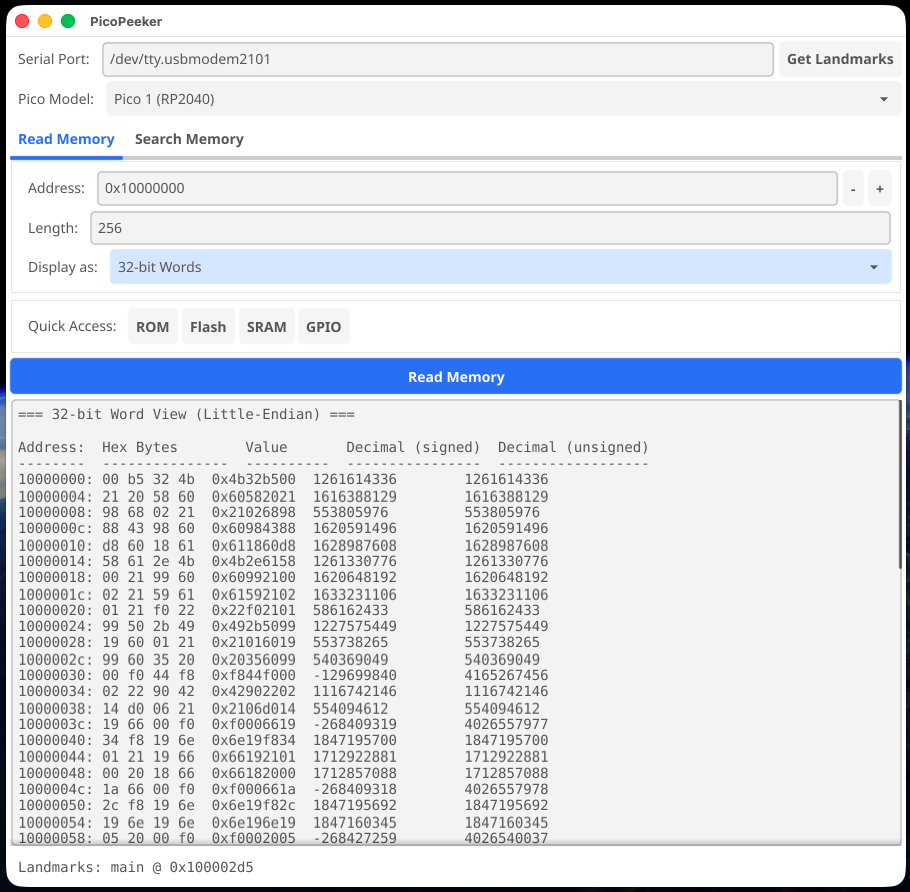
Task: Click unsigned decimal 4026540037
Action: tap(506, 839)
